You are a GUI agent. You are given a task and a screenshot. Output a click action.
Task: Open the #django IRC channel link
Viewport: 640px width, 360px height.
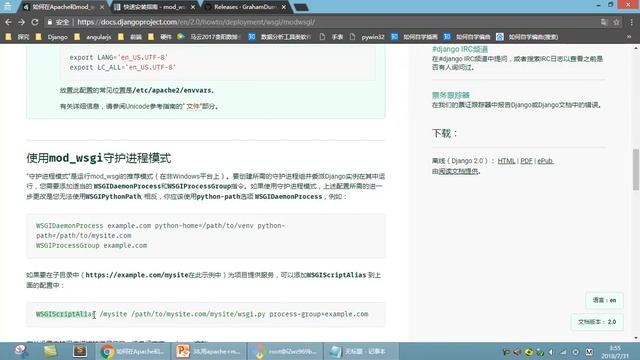click(x=460, y=49)
